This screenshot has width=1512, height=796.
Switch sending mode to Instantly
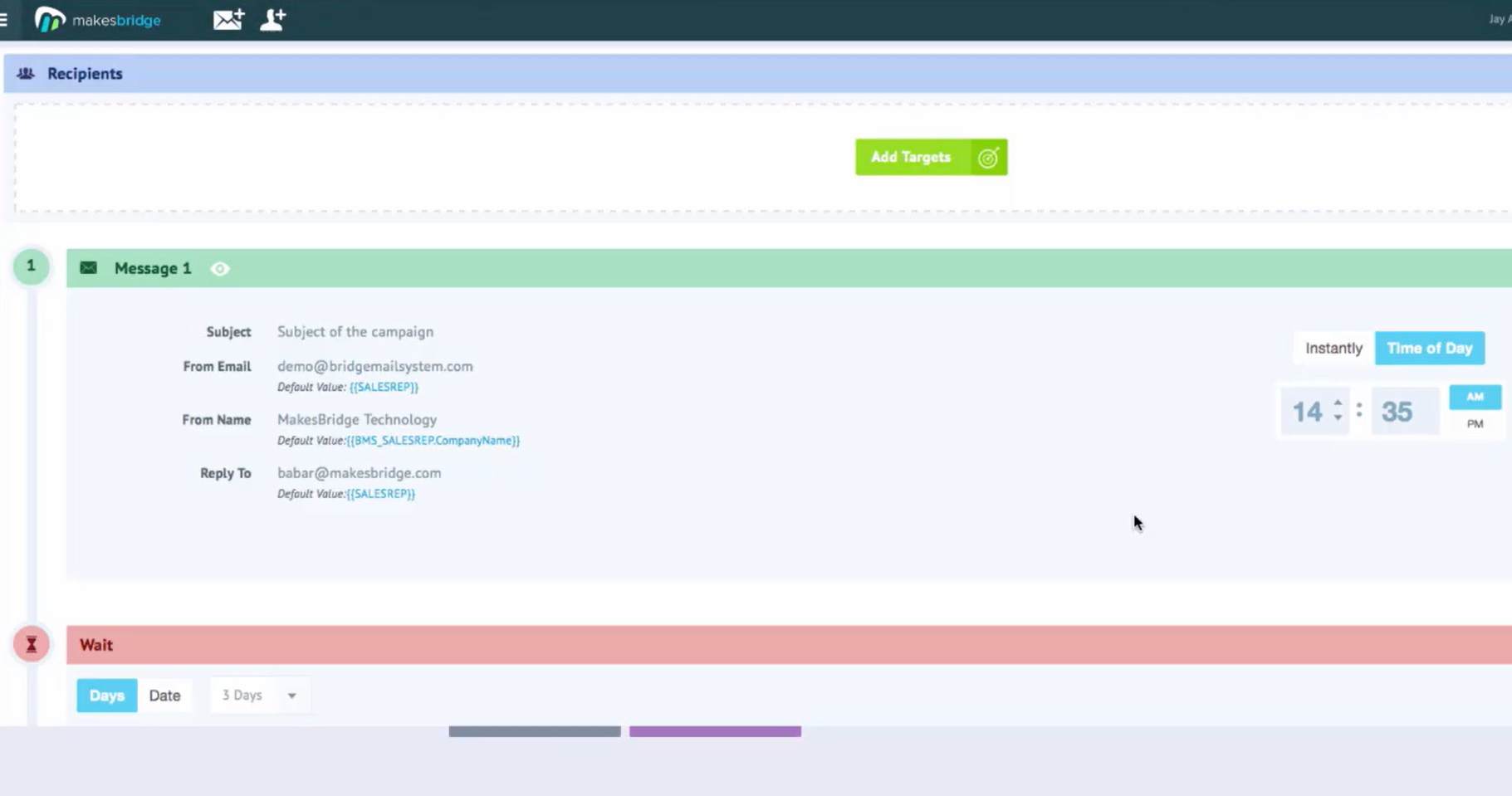[1333, 348]
